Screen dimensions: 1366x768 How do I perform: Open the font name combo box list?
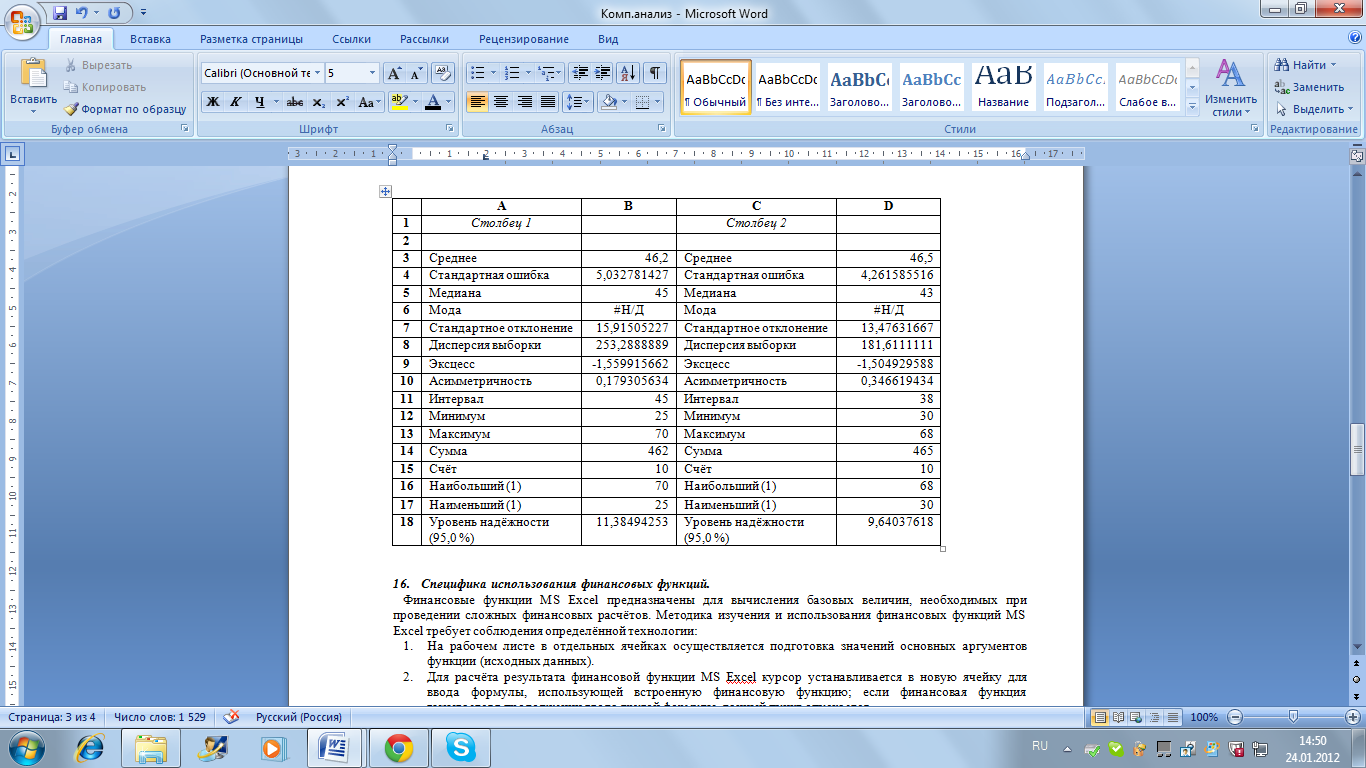pyautogui.click(x=317, y=73)
